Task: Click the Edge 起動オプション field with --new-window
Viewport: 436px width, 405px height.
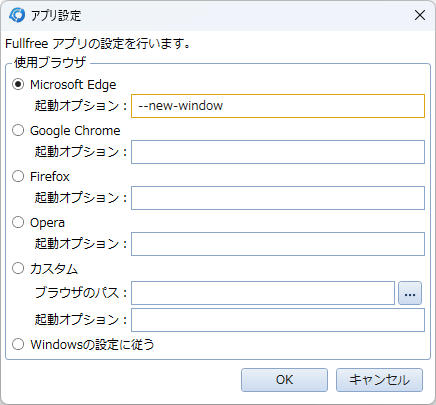Action: coord(278,106)
